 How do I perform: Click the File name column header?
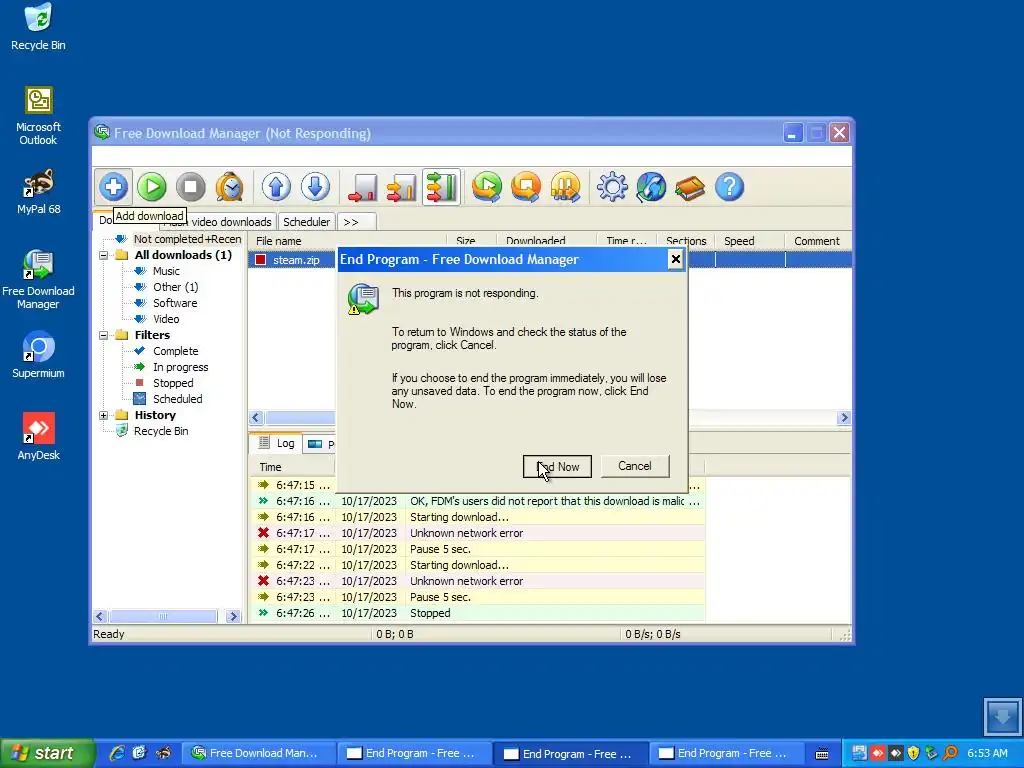click(x=347, y=241)
